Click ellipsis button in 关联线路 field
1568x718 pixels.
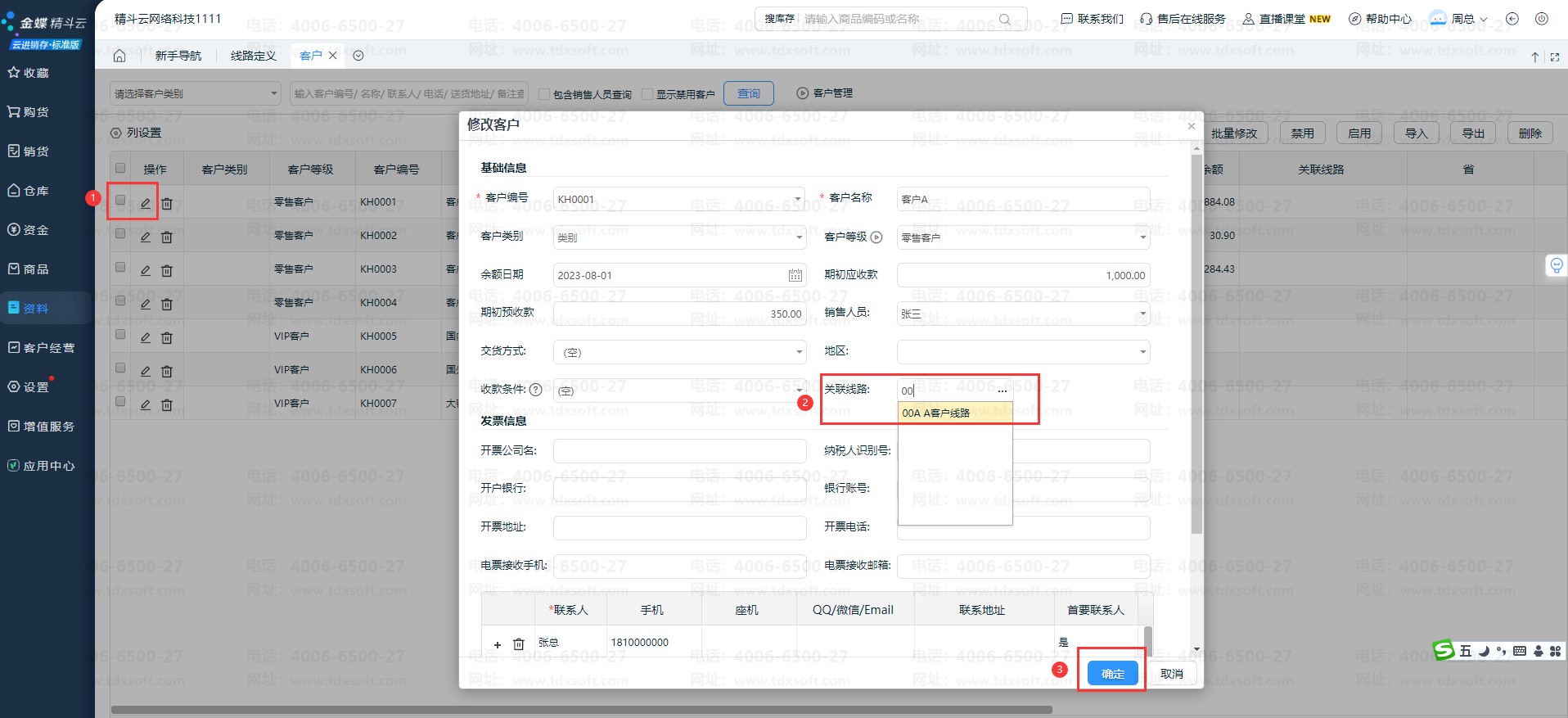coord(1003,391)
